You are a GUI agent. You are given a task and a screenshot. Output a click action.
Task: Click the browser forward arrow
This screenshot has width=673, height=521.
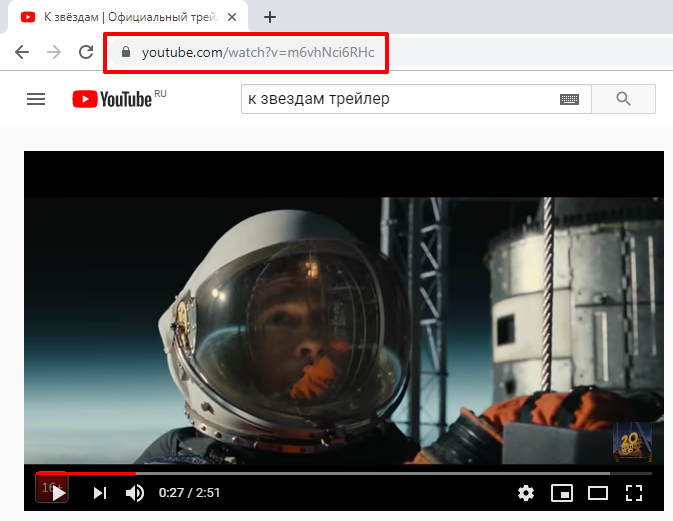click(x=54, y=52)
